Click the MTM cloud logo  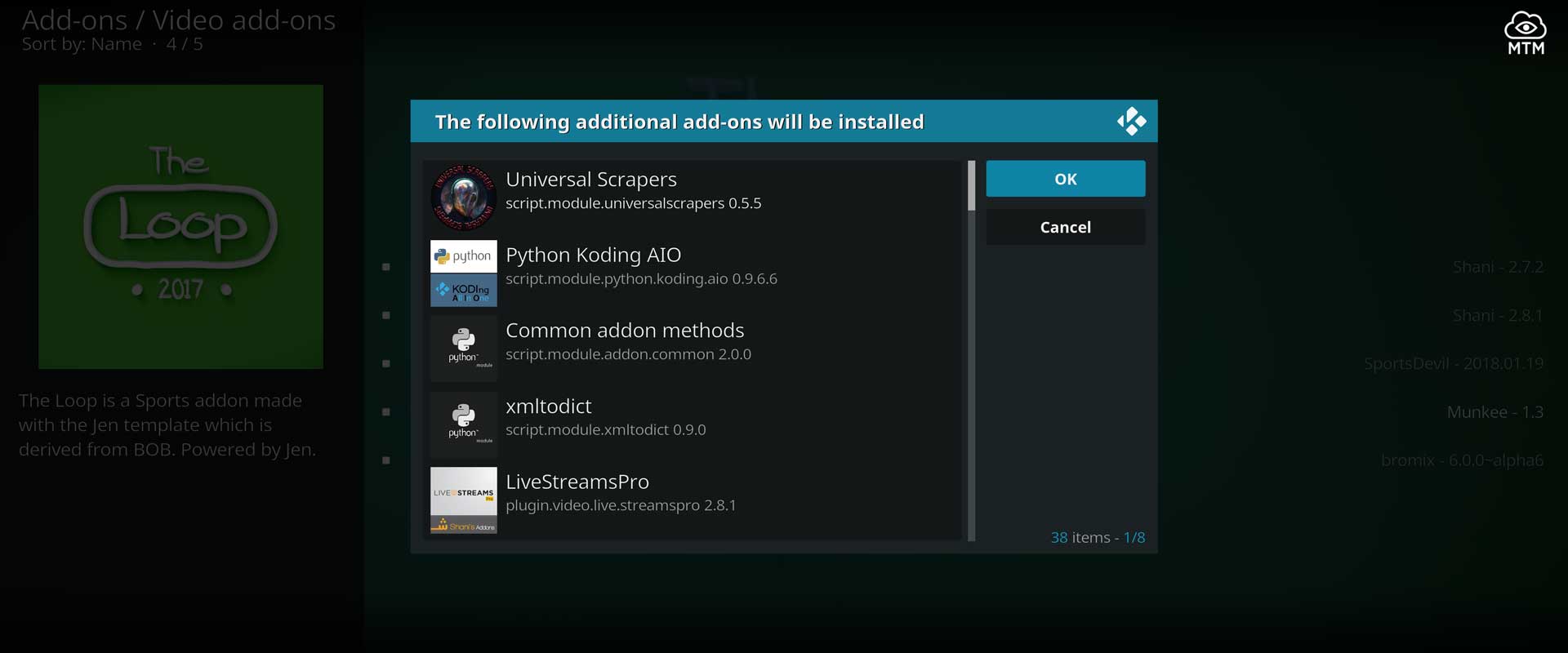(x=1526, y=33)
